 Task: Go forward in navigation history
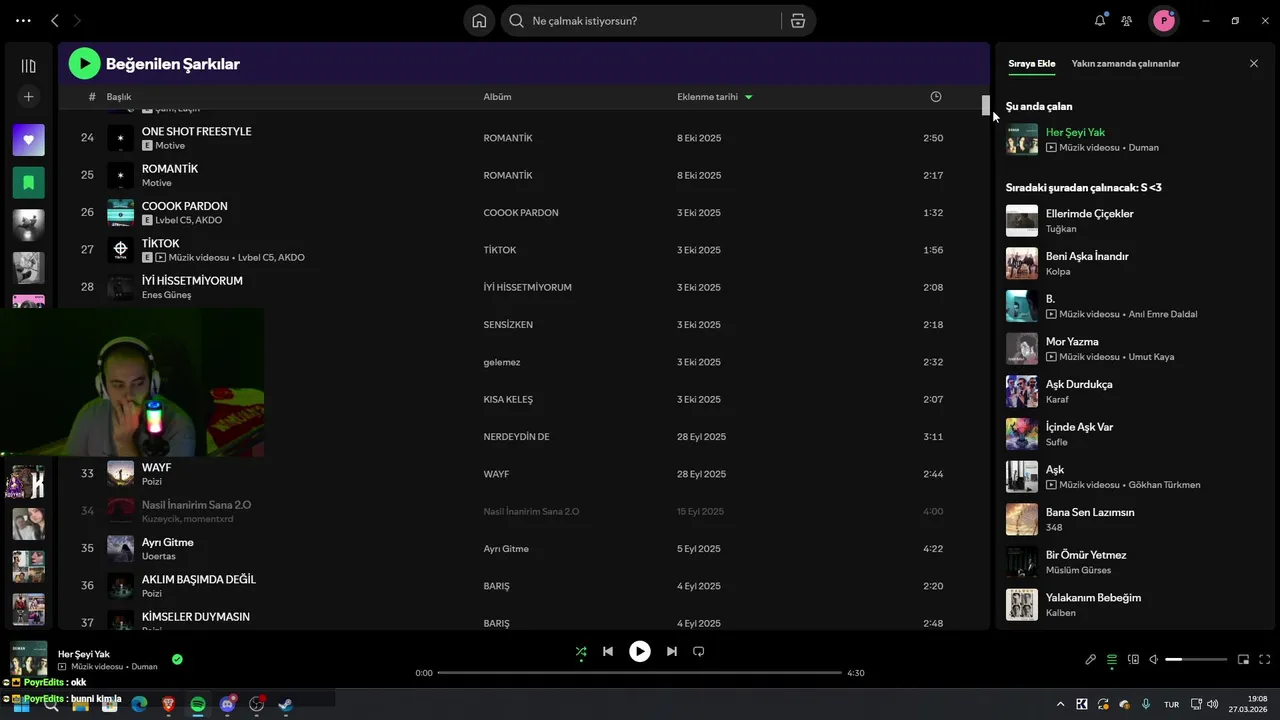point(78,20)
